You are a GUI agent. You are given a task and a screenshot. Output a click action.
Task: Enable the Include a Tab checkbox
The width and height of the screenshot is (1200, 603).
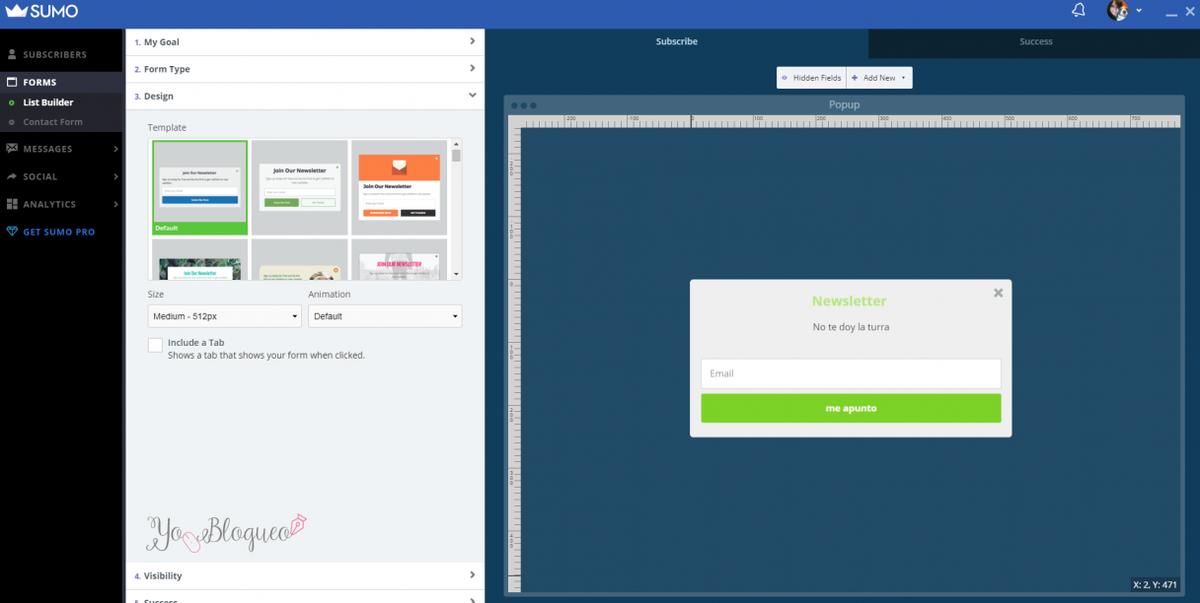(155, 345)
